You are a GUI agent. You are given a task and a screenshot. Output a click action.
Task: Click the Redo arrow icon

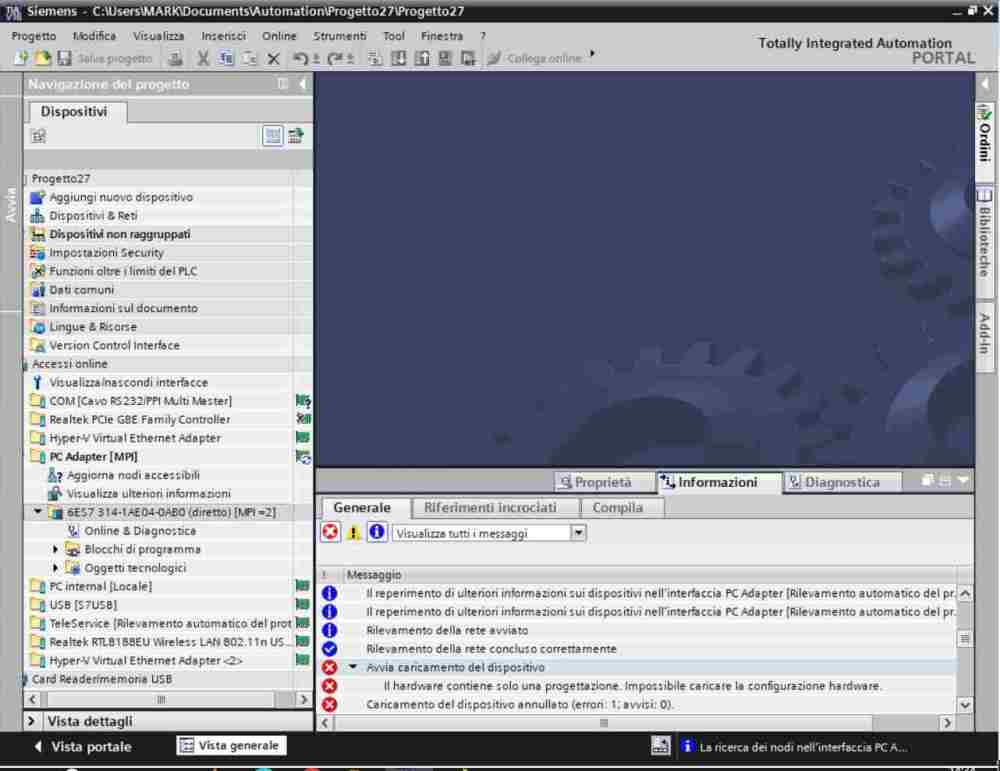click(x=334, y=59)
